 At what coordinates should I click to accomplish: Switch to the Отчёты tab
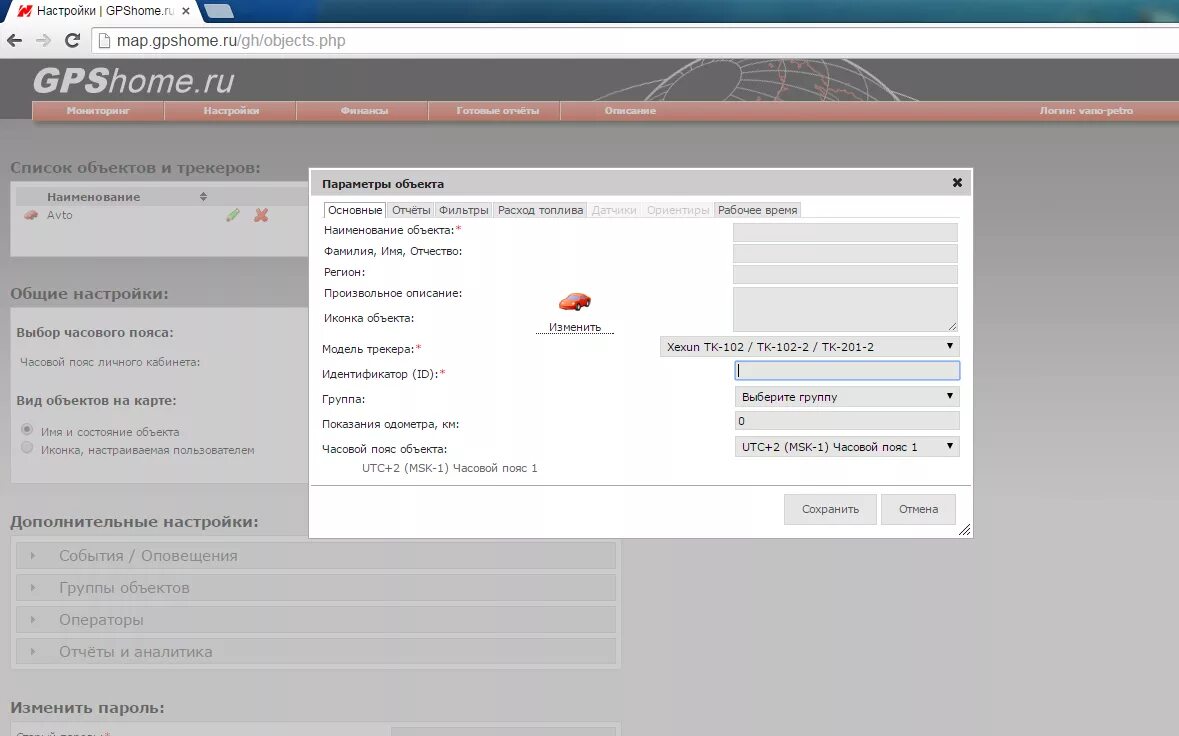(411, 210)
